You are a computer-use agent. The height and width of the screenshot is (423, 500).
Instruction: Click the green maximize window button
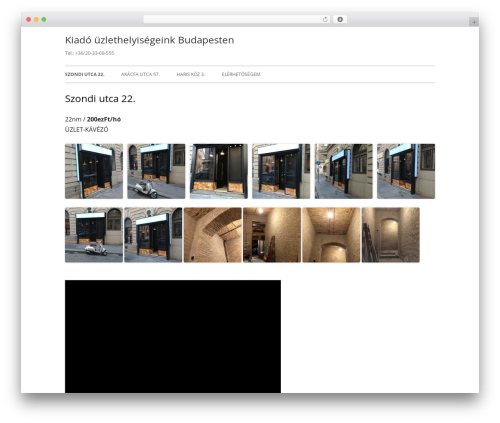click(44, 20)
